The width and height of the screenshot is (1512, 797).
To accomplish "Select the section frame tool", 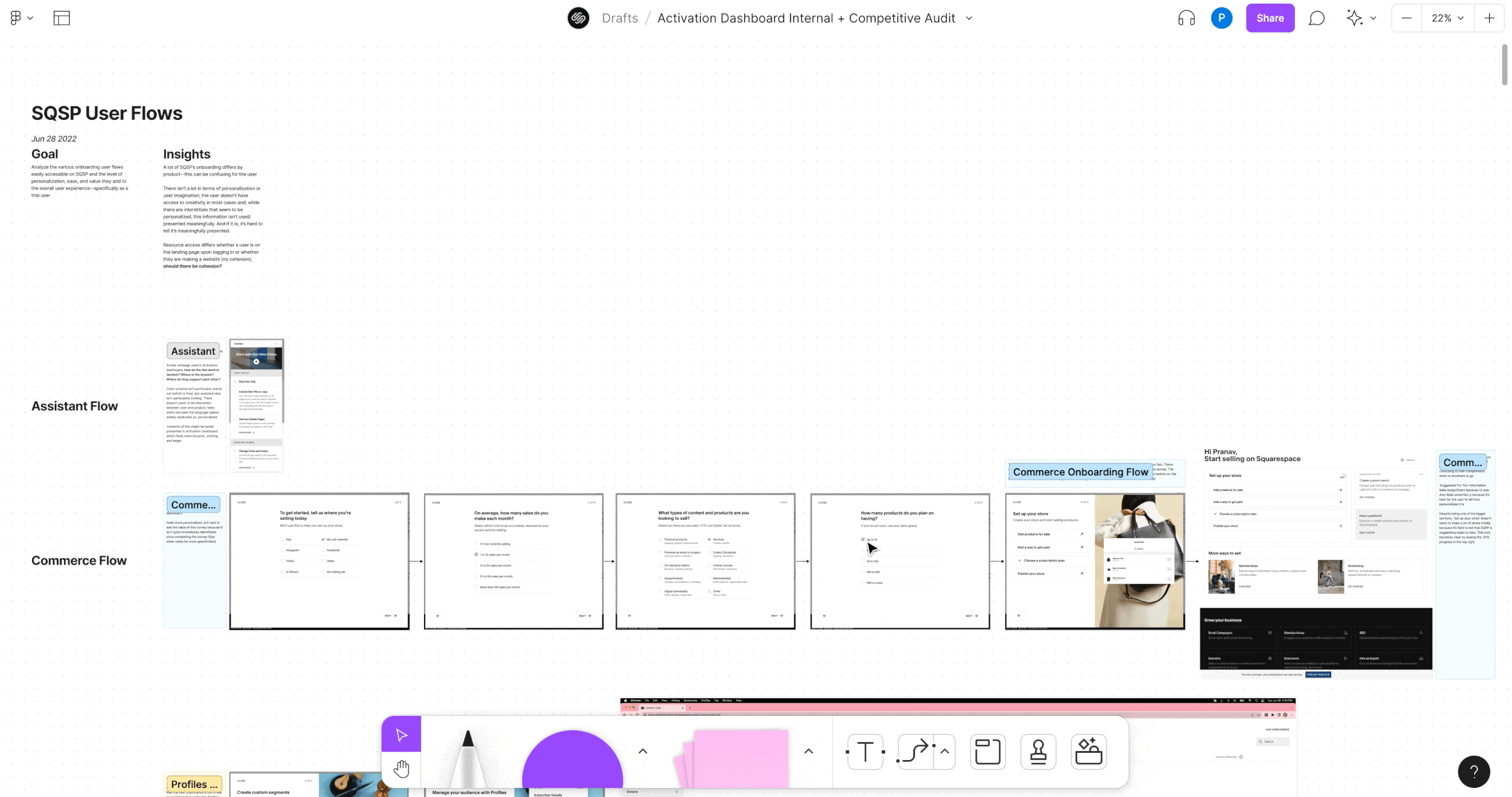I will click(988, 752).
